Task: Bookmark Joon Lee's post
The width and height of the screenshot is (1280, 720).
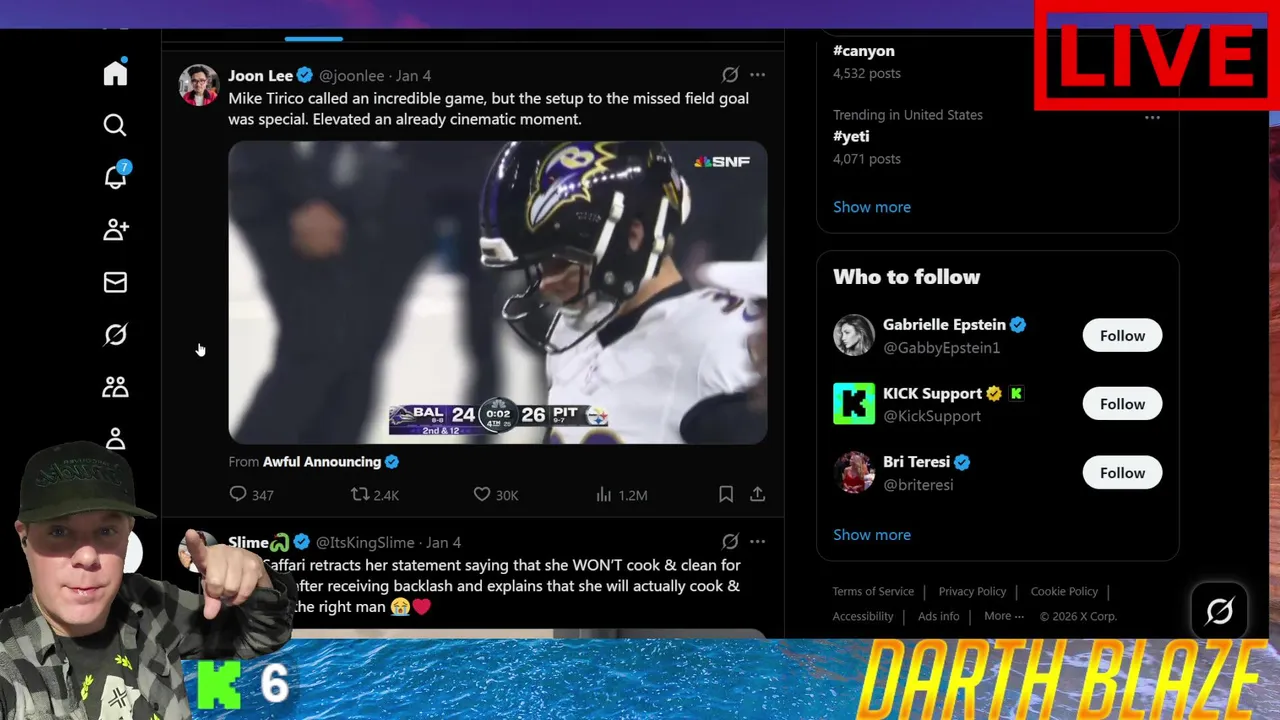Action: tap(726, 494)
